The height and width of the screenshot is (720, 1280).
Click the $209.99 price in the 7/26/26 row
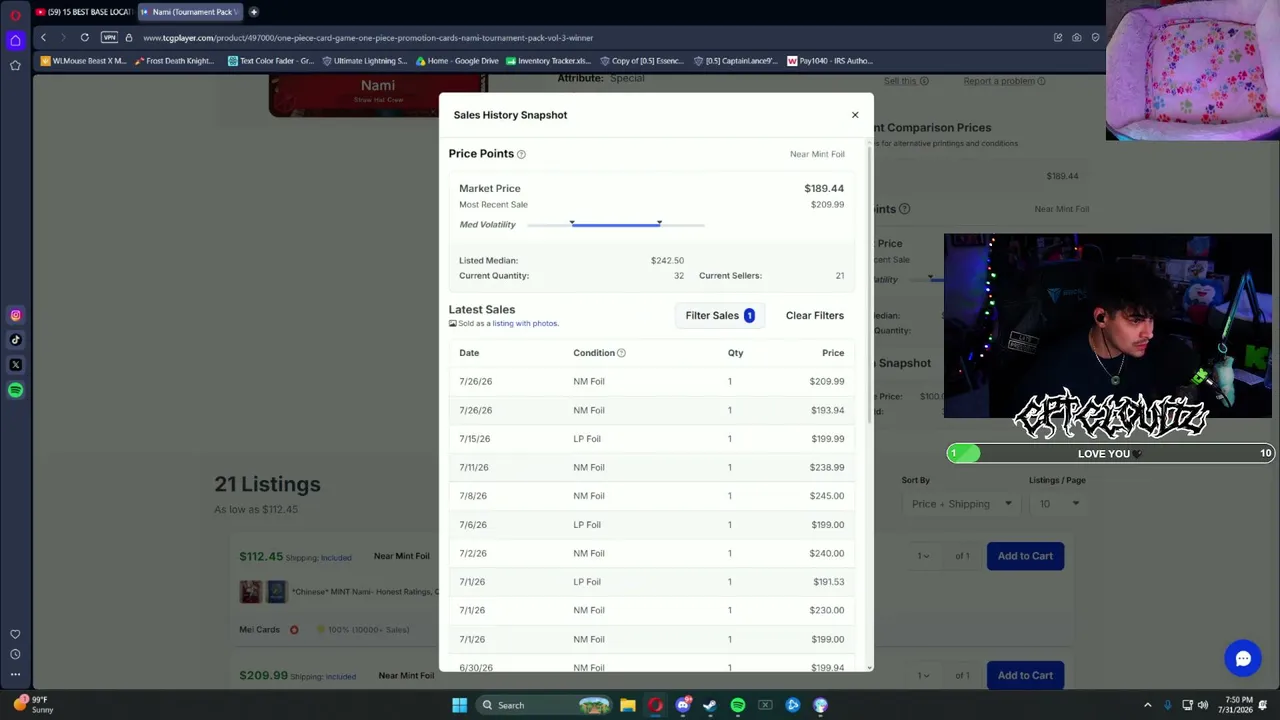[x=827, y=382]
